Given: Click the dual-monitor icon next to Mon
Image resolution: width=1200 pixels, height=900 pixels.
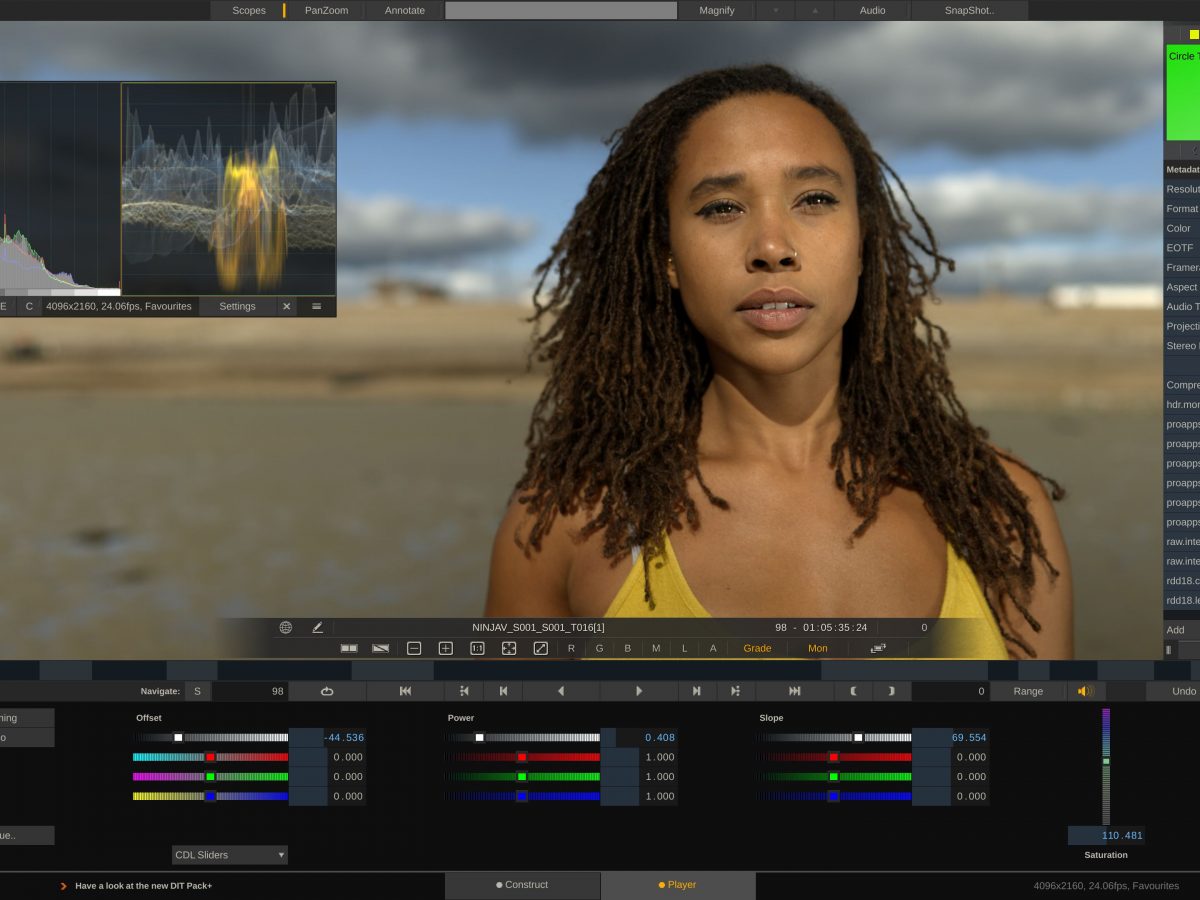Looking at the screenshot, I should pyautogui.click(x=878, y=648).
